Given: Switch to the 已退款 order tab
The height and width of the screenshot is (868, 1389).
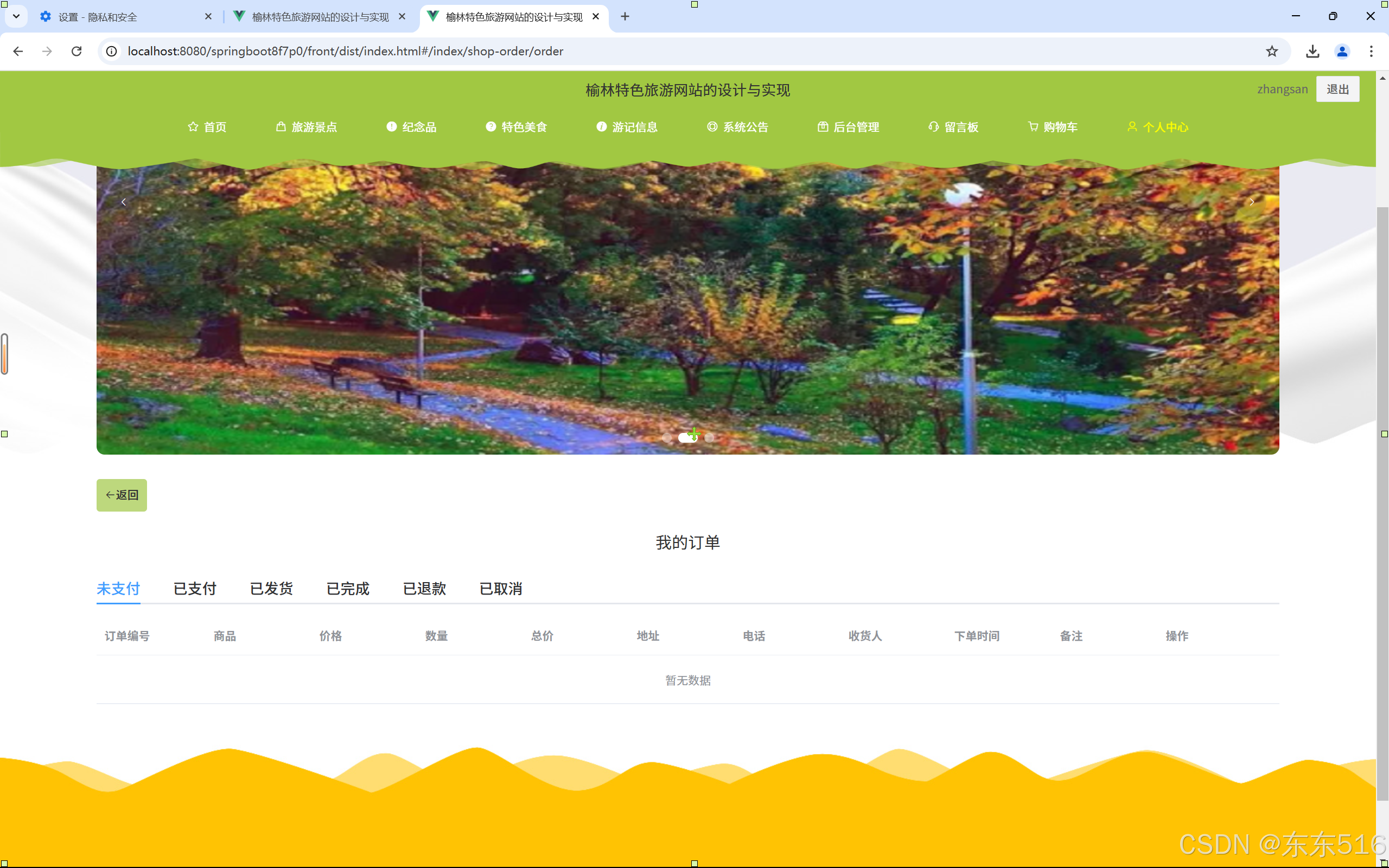Looking at the screenshot, I should [x=424, y=589].
